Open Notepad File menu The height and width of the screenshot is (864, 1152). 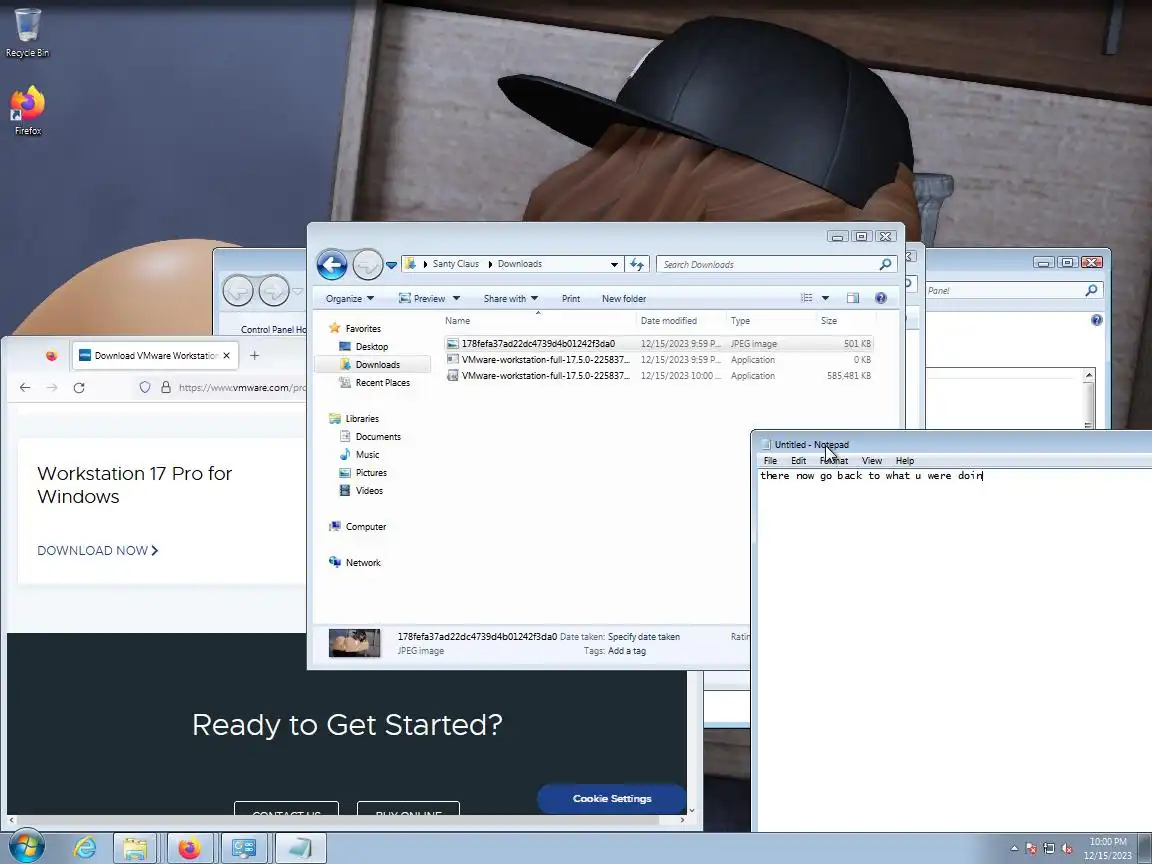click(770, 461)
